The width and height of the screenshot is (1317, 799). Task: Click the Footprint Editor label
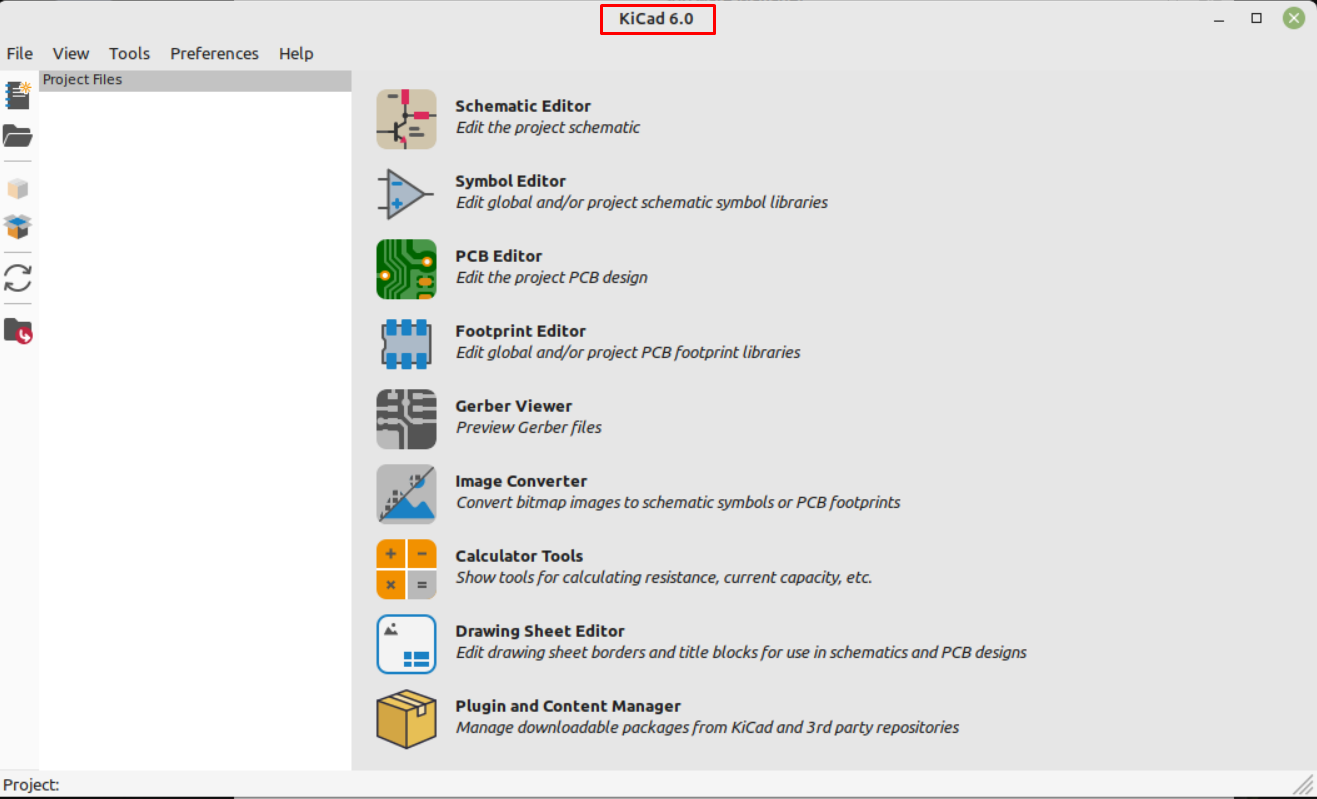(x=520, y=331)
